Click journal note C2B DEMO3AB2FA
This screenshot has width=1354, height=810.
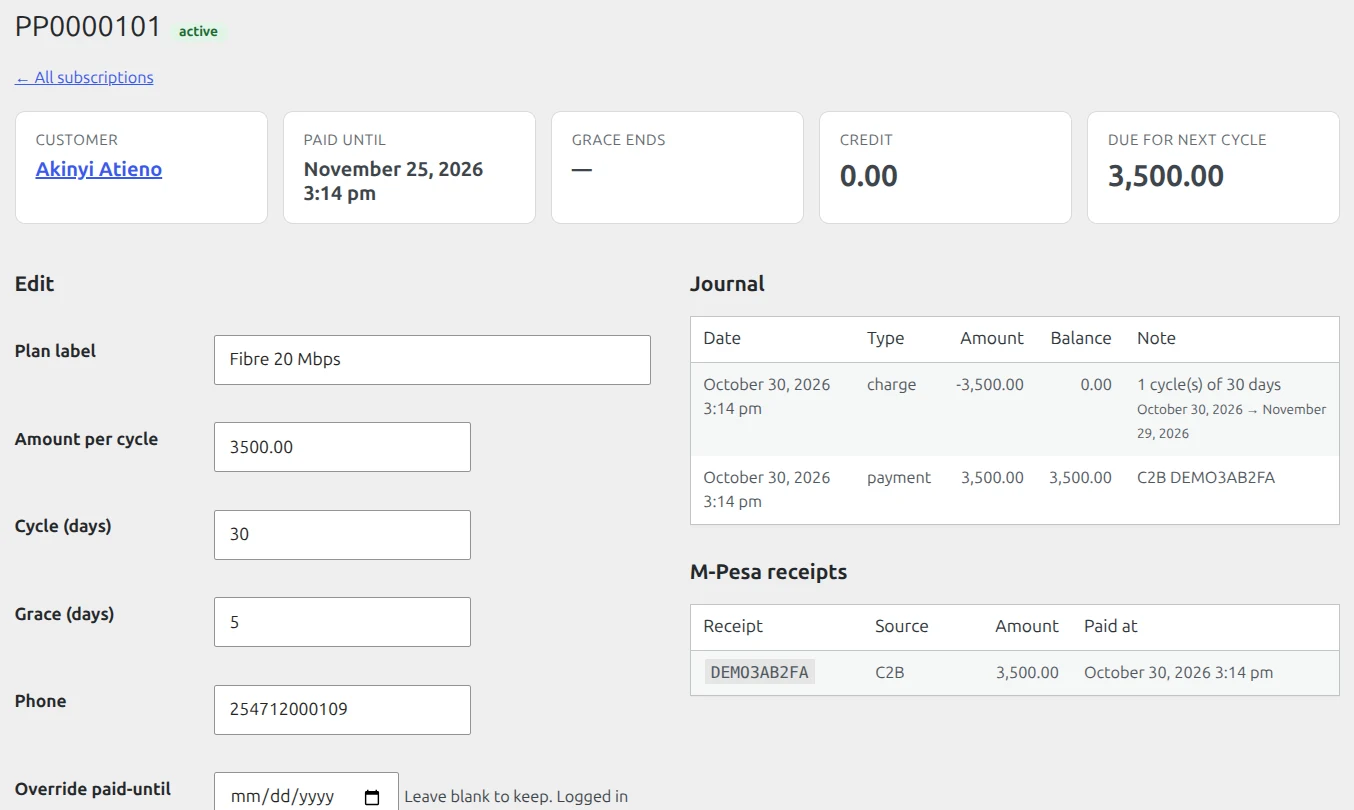[x=1206, y=477]
